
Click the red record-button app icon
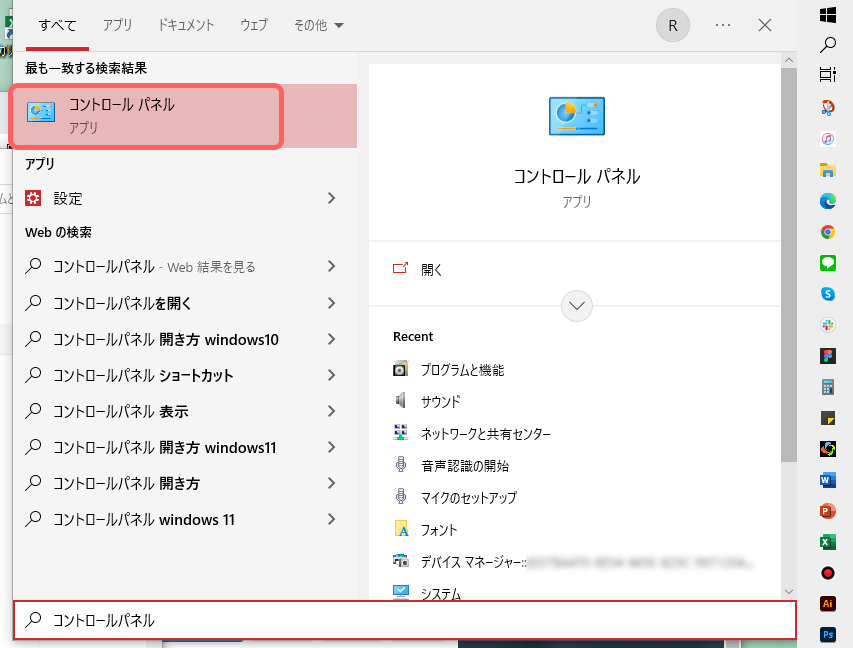pyautogui.click(x=827, y=573)
